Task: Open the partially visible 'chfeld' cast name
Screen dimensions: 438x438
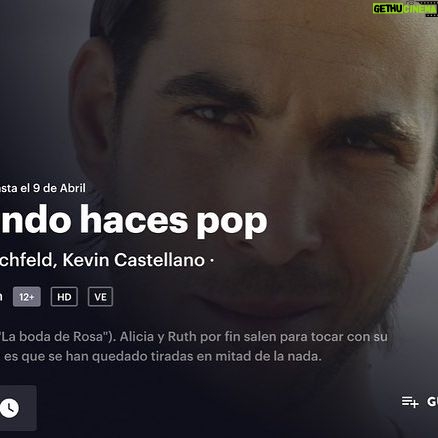Action: (26, 260)
